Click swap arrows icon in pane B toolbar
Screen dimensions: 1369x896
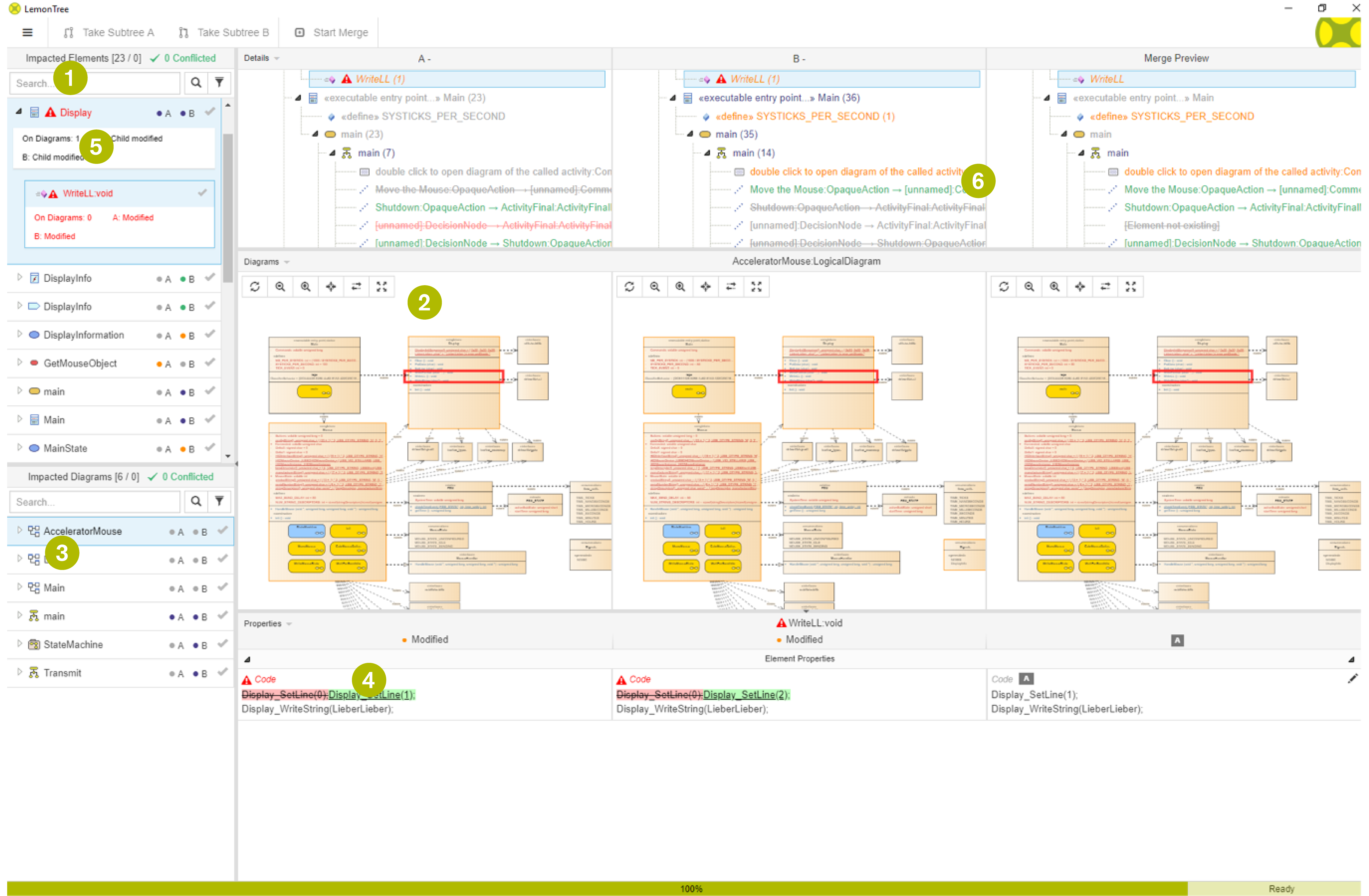click(731, 286)
